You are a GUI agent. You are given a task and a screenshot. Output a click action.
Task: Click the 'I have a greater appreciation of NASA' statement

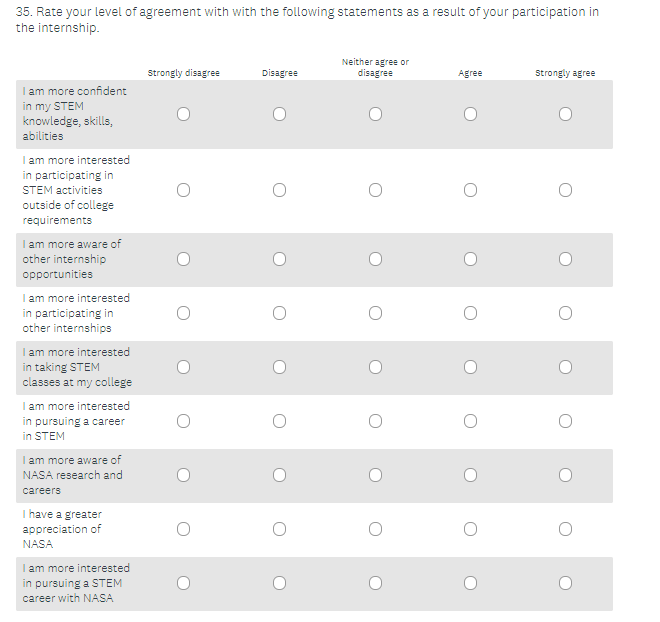[x=62, y=529]
